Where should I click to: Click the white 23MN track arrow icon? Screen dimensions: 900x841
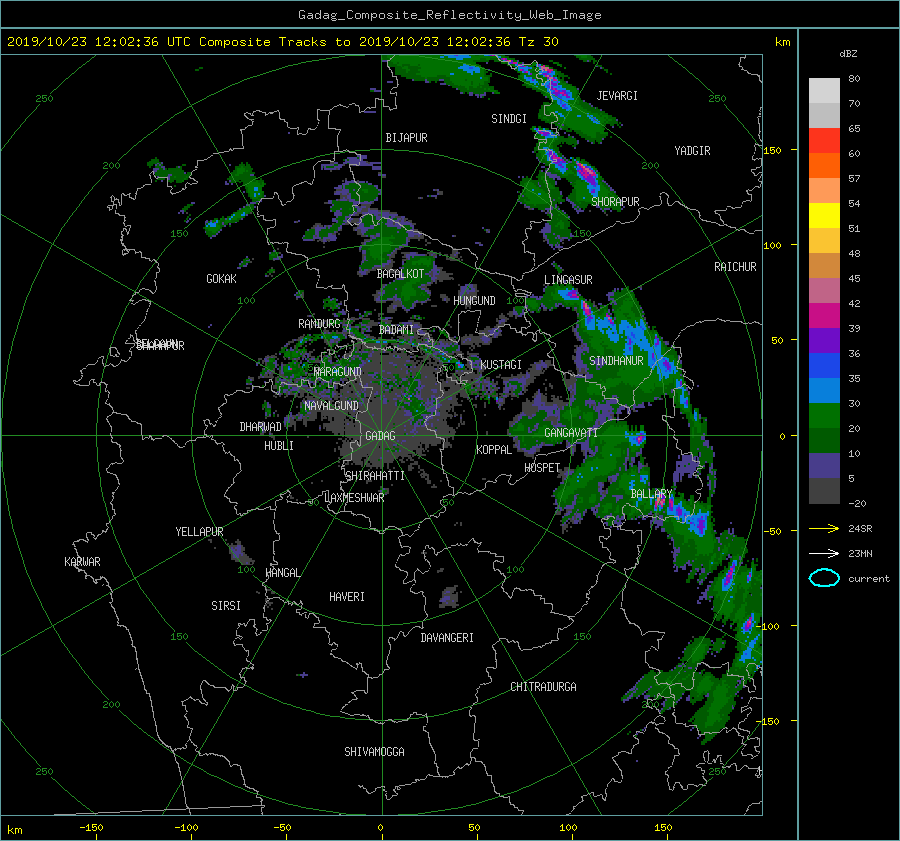point(824,553)
